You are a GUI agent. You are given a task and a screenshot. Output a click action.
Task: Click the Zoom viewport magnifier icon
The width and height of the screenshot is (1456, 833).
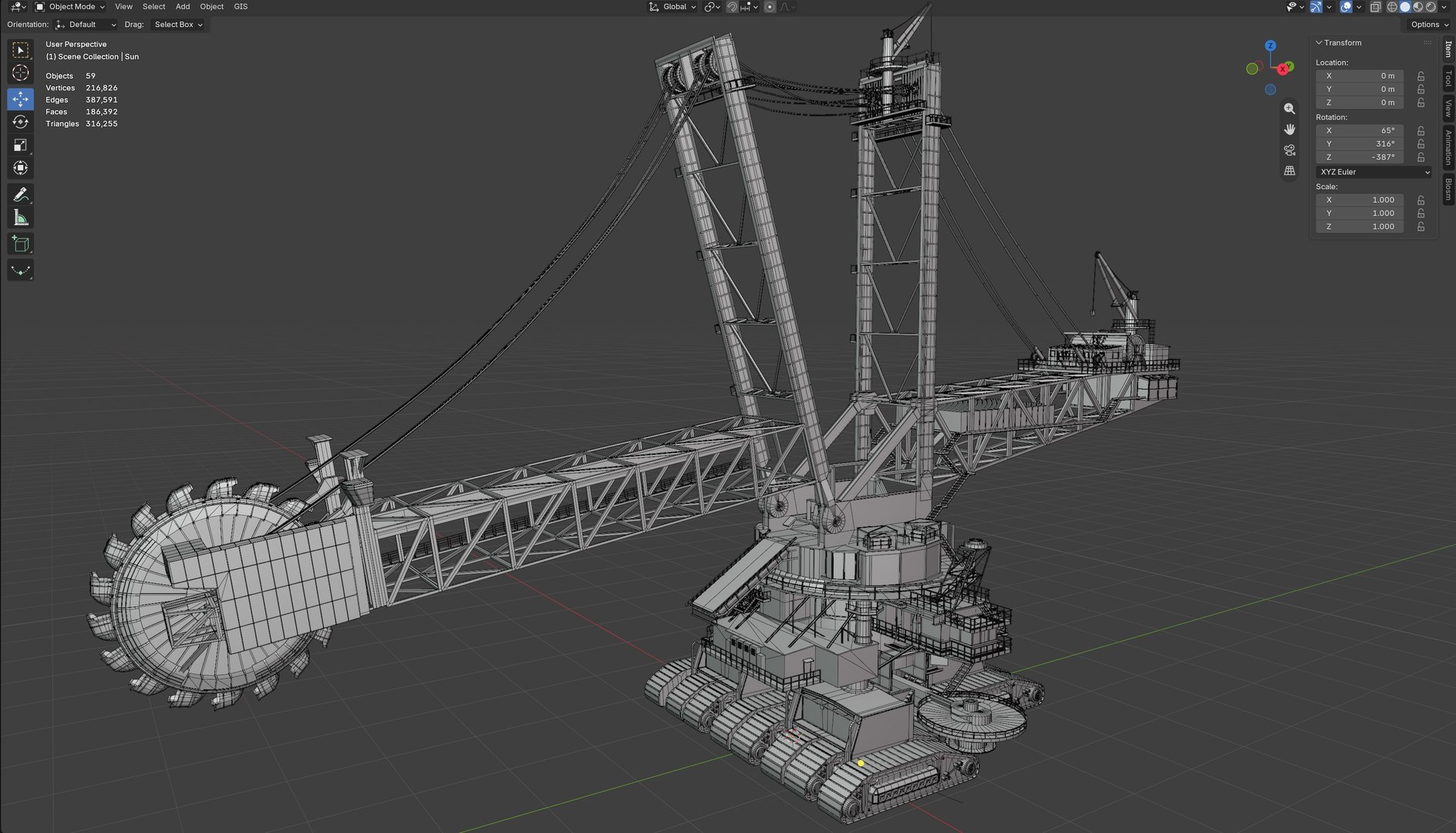(x=1289, y=109)
